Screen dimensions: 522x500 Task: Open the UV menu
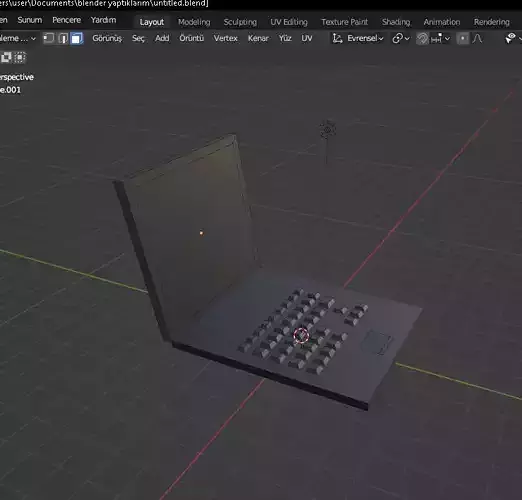307,38
